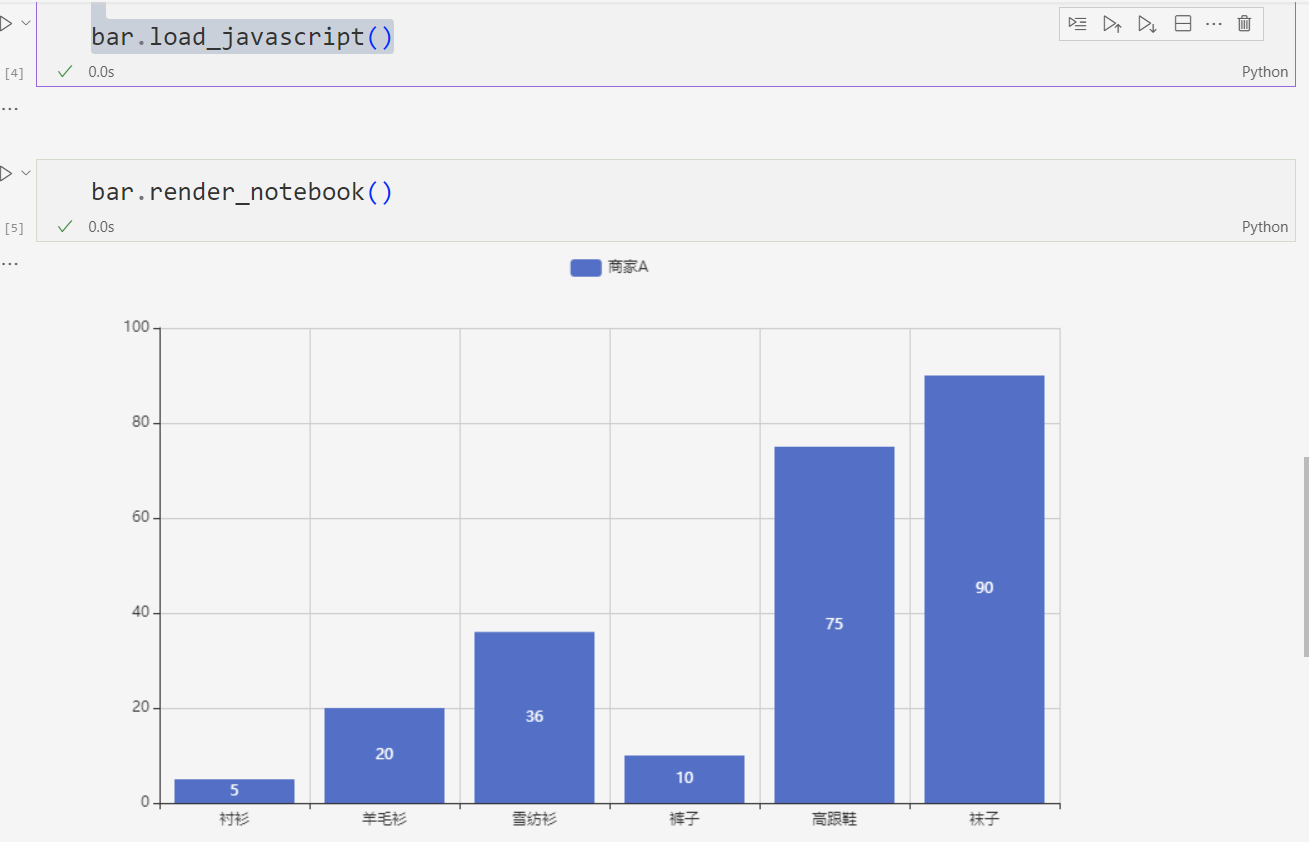Change language mode Python on cell 5
Screen dimensions: 1309x842
coord(1265,227)
